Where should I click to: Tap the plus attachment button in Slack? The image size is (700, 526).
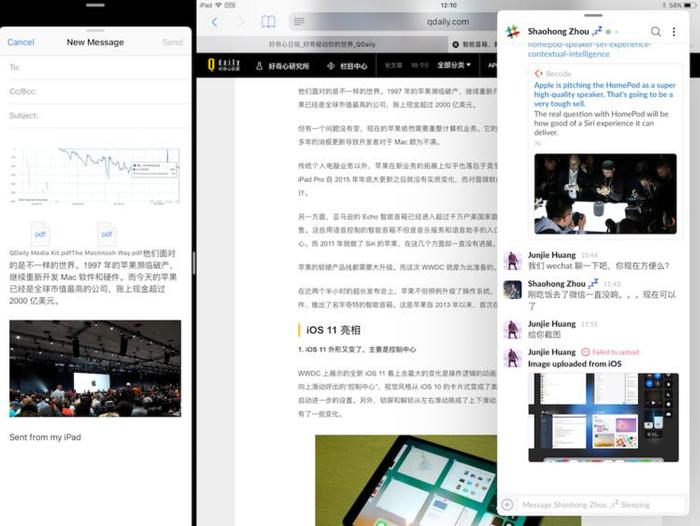point(508,505)
